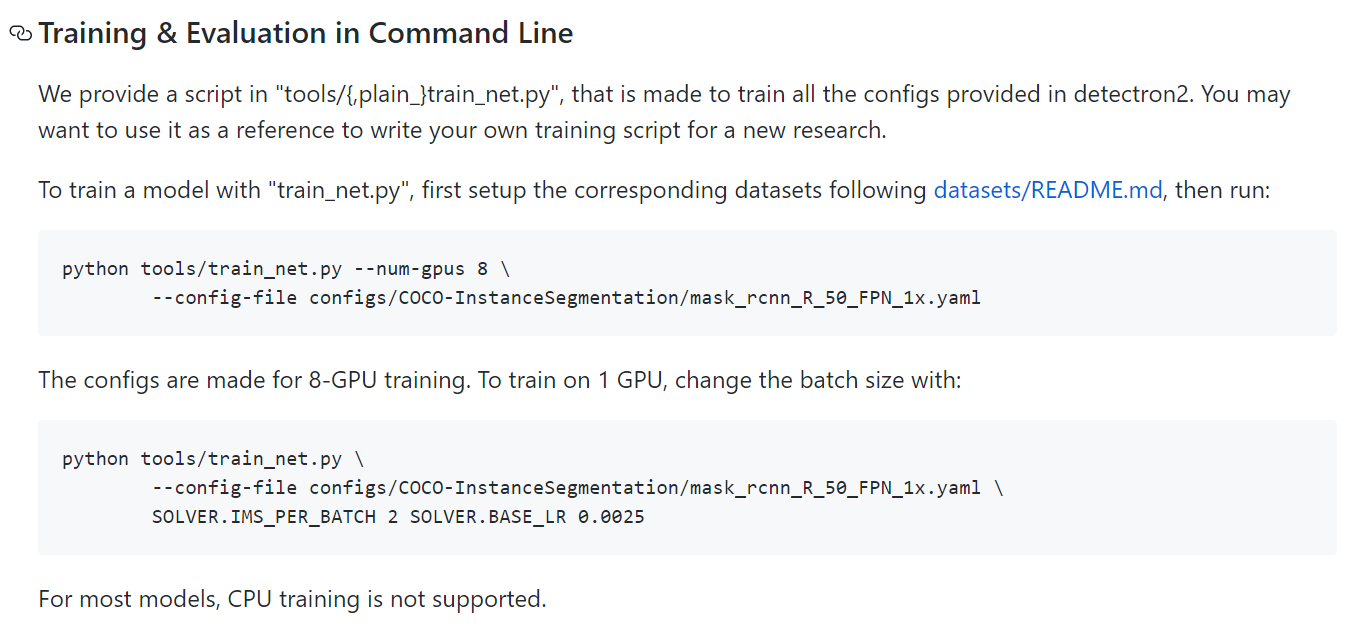Screen dimensions: 1350x628
Task: Click the 0.0025 learning rate value
Action: click(x=611, y=517)
